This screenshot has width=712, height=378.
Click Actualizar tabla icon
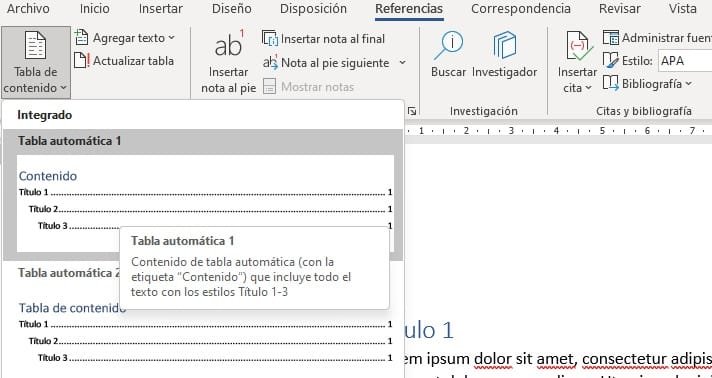[x=81, y=60]
